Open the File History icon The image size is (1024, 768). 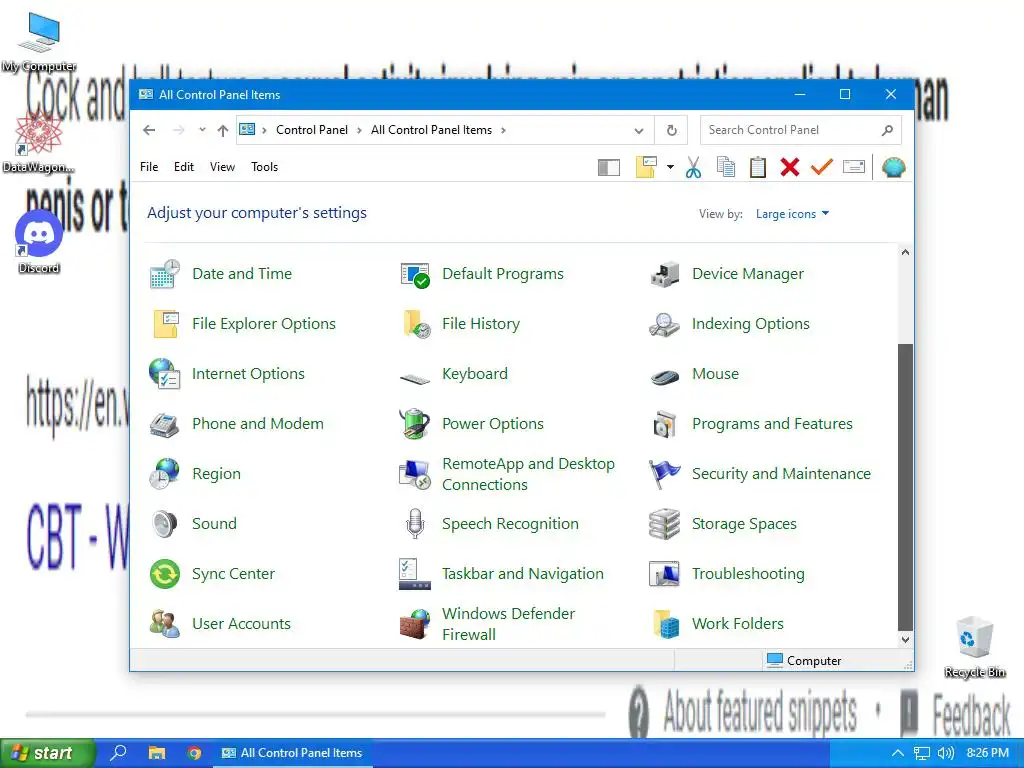coord(415,324)
